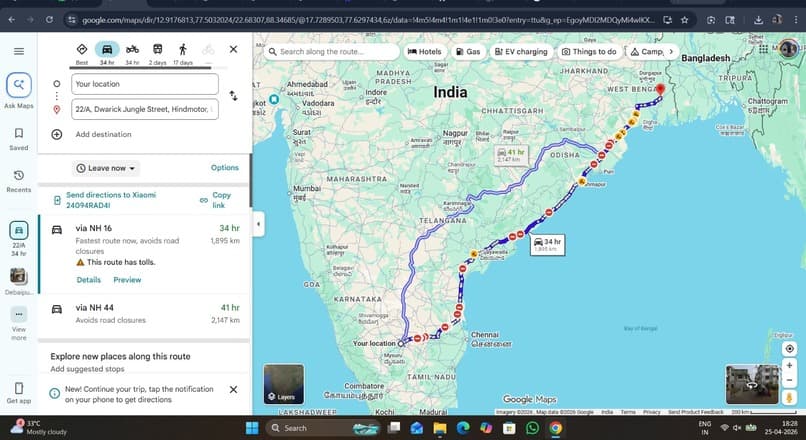This screenshot has width=806, height=440.
Task: Open the Street View photo thumbnail
Action: click(x=752, y=384)
